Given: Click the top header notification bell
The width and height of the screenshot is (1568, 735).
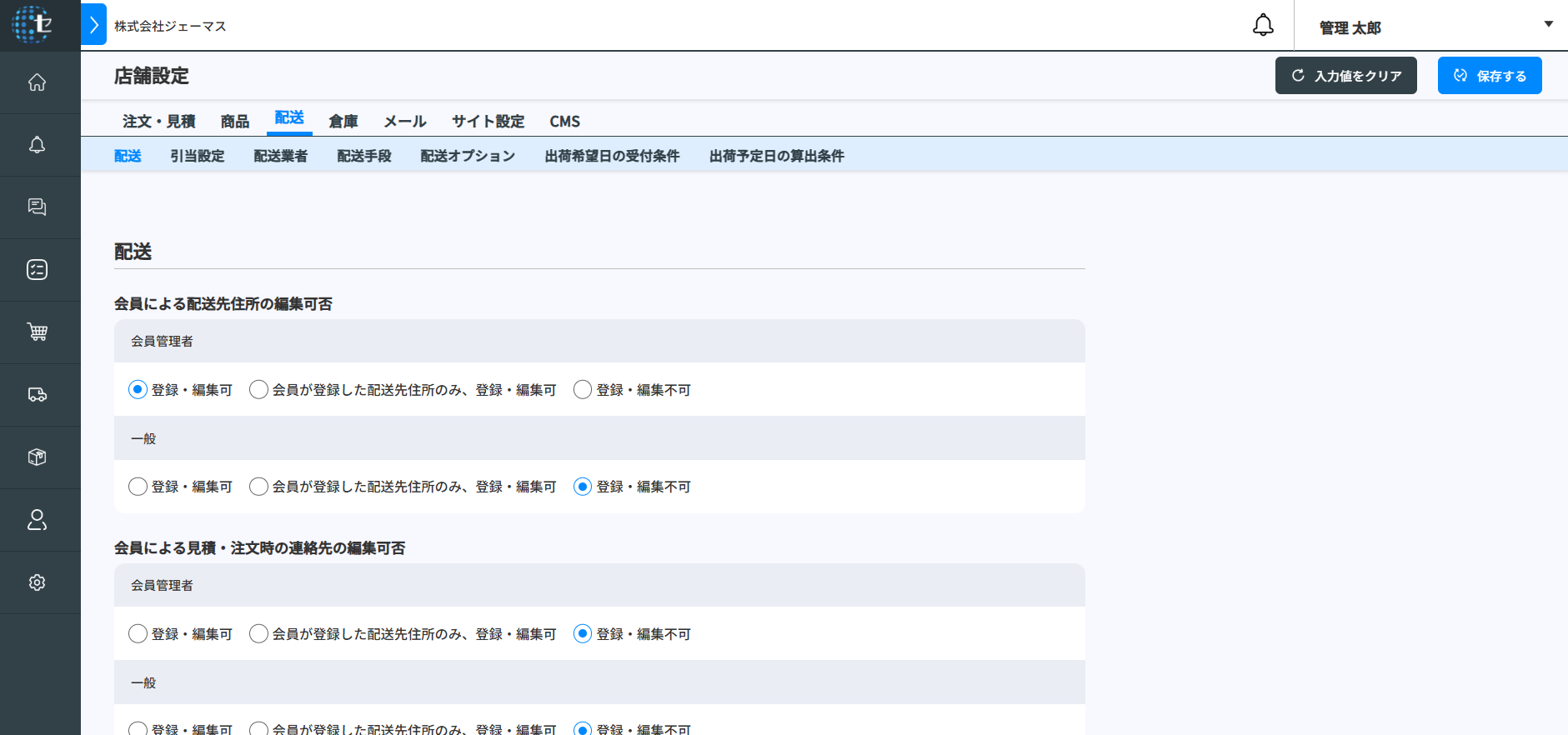Looking at the screenshot, I should (1263, 26).
